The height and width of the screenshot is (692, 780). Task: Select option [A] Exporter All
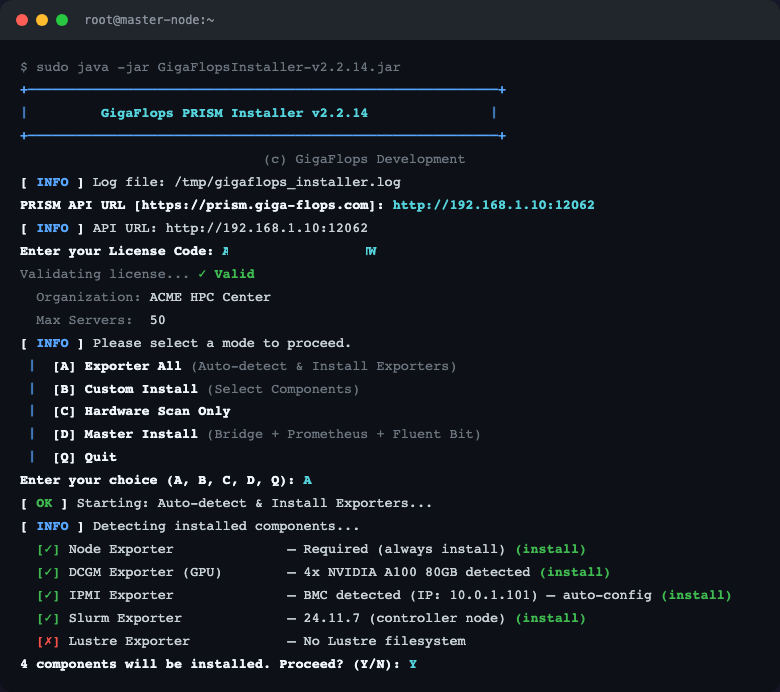(117, 366)
